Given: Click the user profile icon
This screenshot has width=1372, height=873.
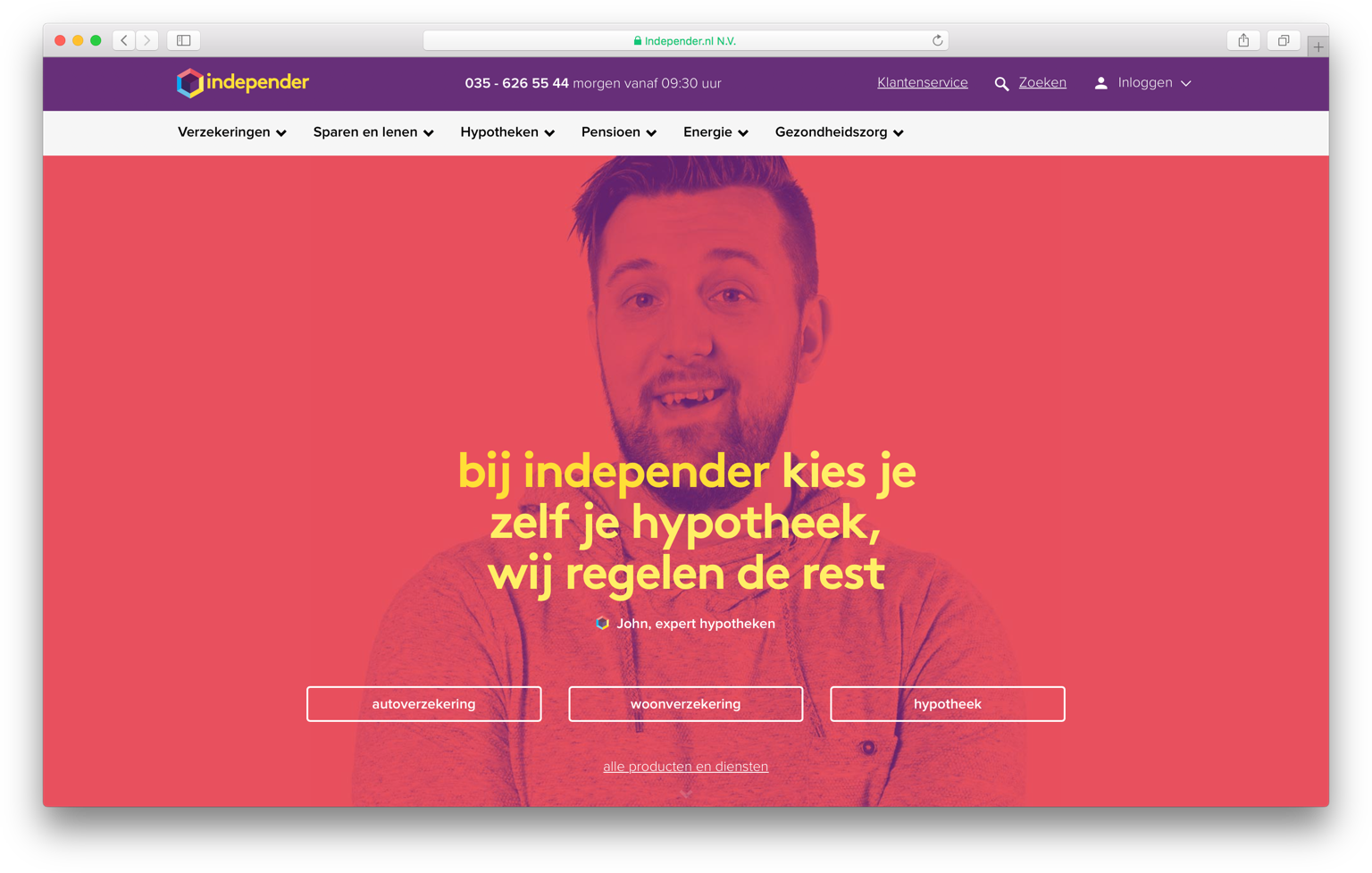Looking at the screenshot, I should pyautogui.click(x=1100, y=83).
